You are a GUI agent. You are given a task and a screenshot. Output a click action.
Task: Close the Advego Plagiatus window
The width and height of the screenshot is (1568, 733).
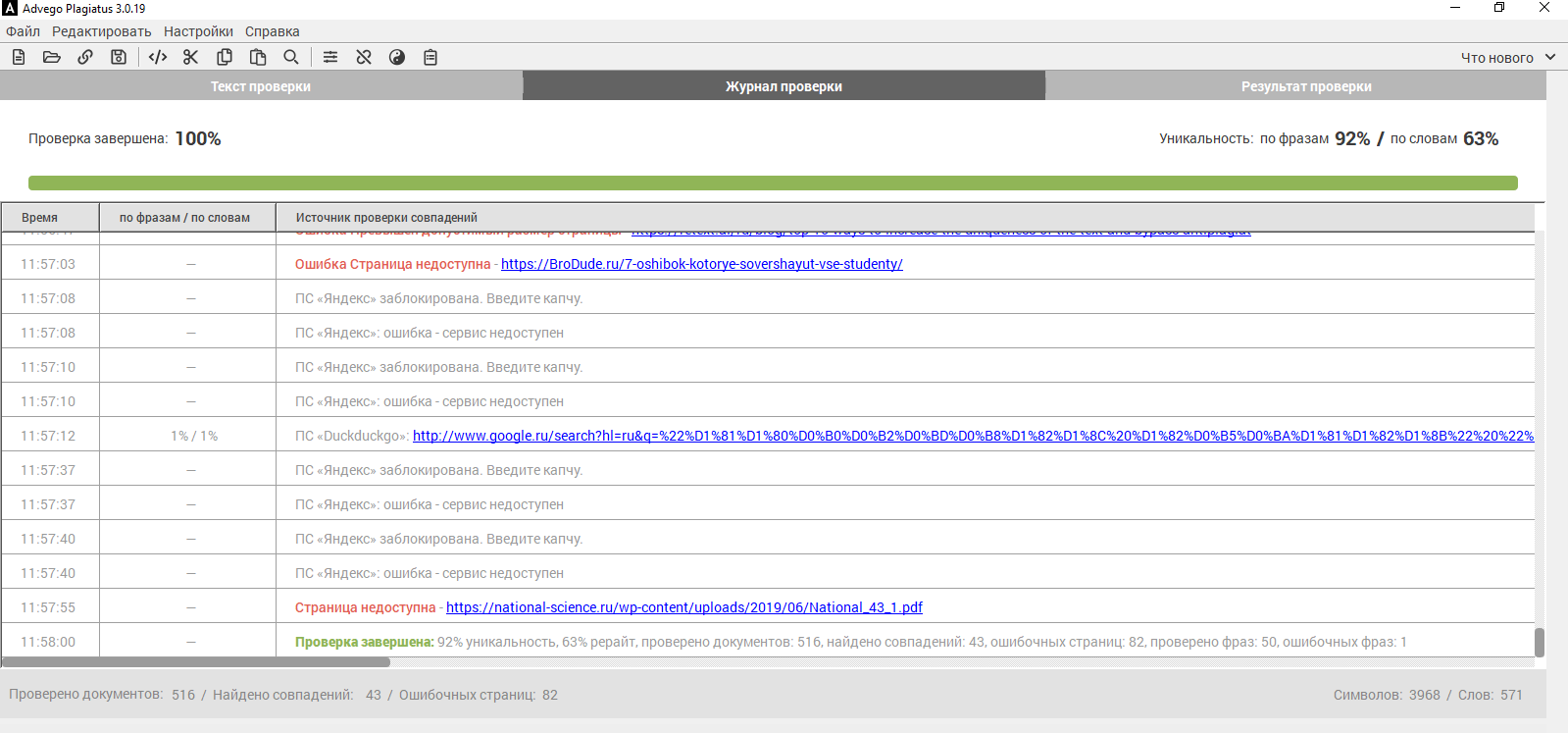coord(1544,8)
